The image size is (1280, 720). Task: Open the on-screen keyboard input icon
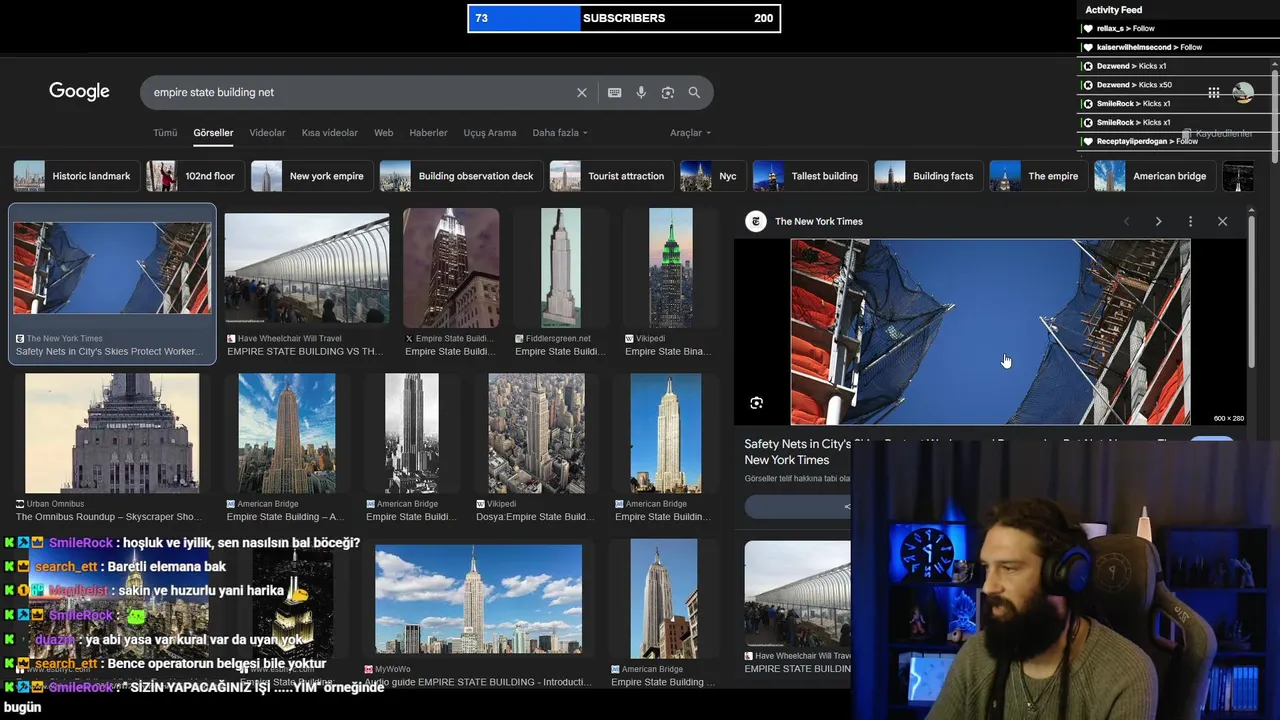point(615,92)
